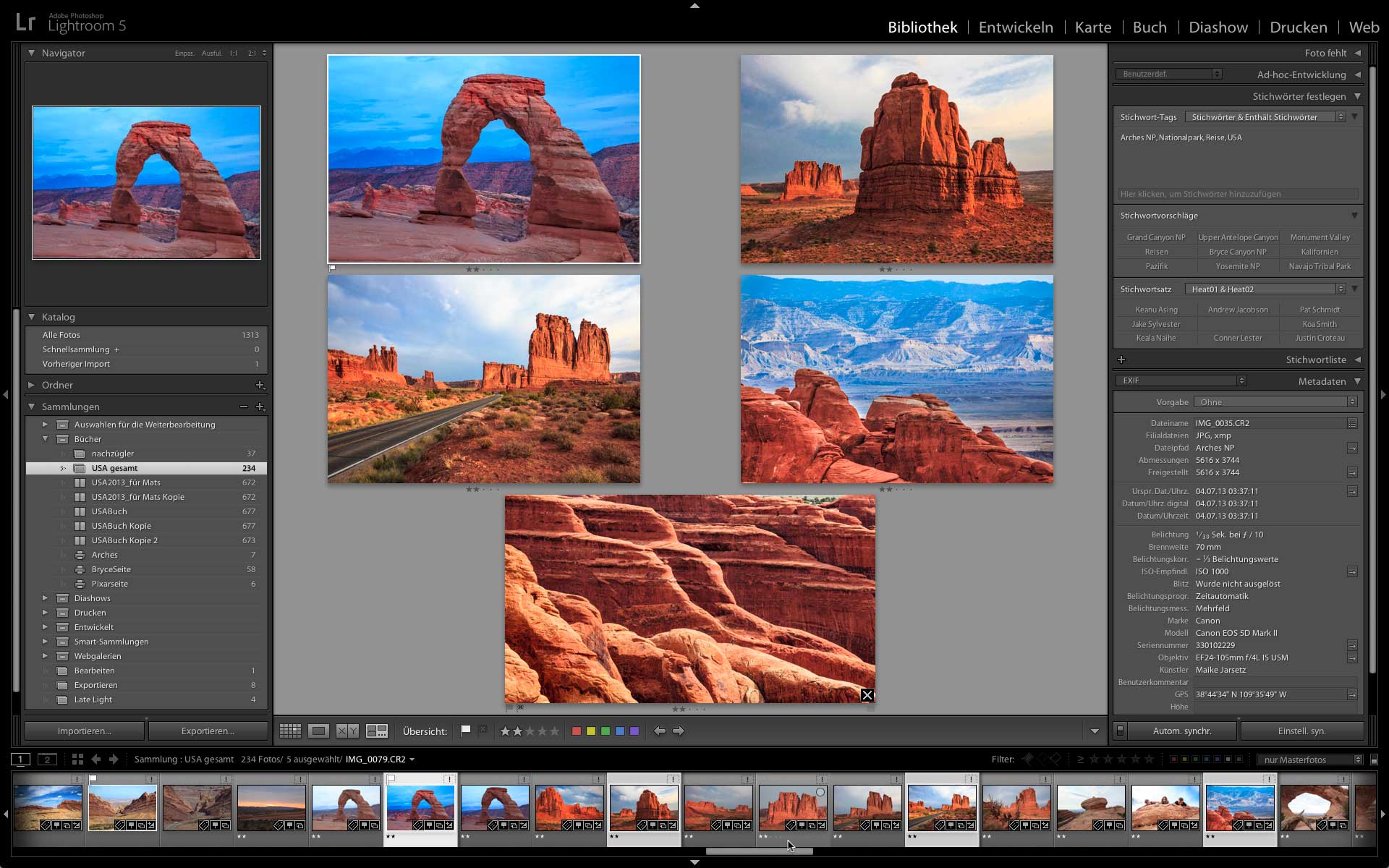The image size is (1389, 868).
Task: Toggle the filter switch at filmstrip right
Action: (1374, 759)
